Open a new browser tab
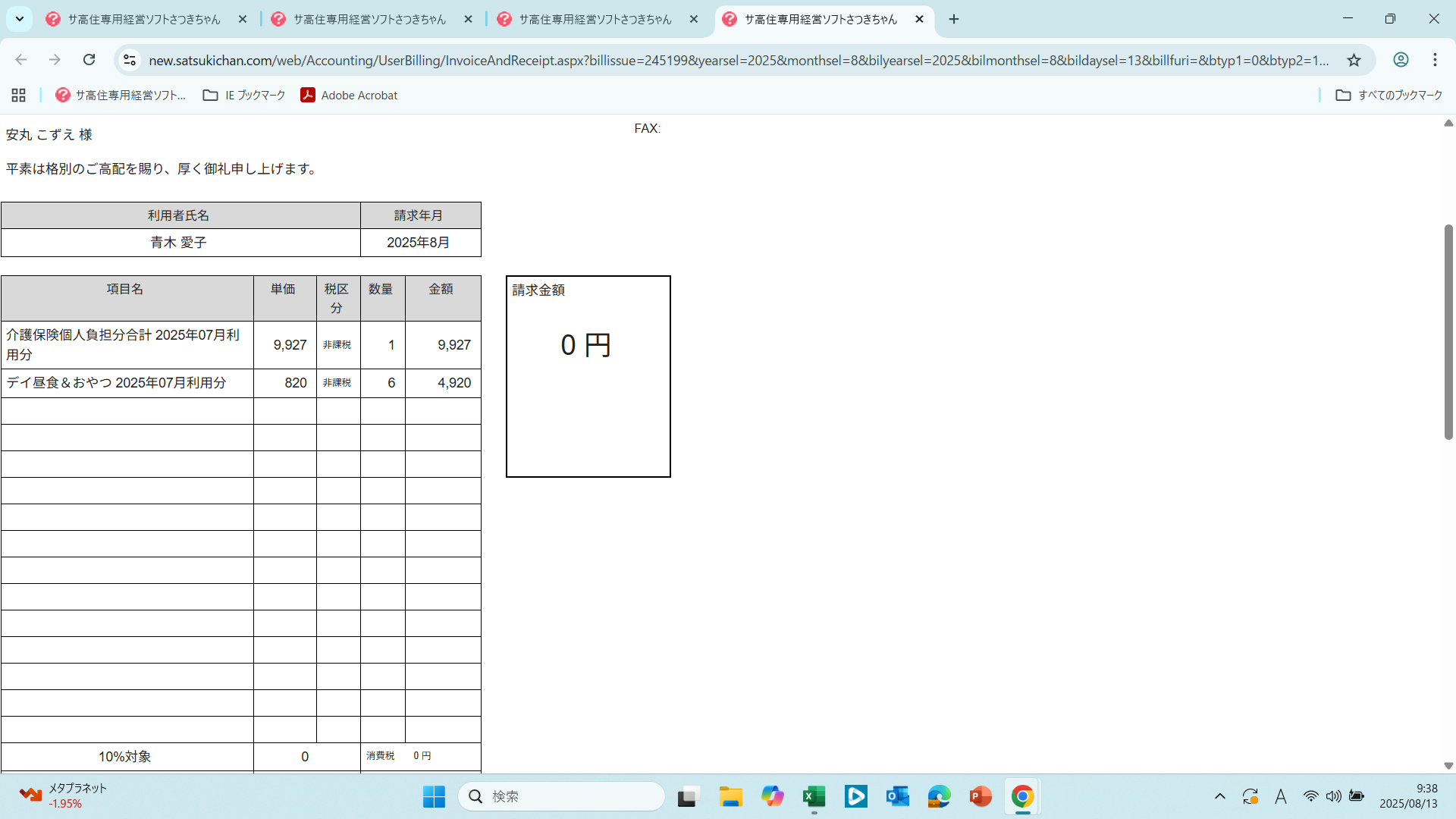The width and height of the screenshot is (1456, 819). pyautogui.click(x=954, y=19)
